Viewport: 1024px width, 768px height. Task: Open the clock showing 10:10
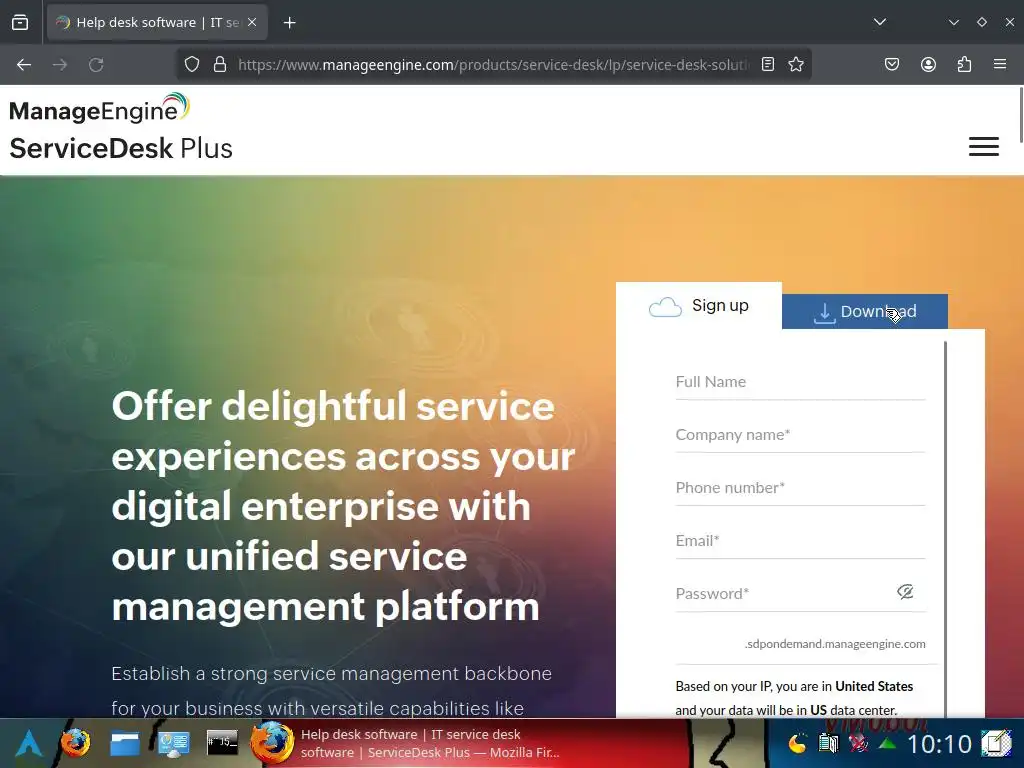click(x=939, y=744)
